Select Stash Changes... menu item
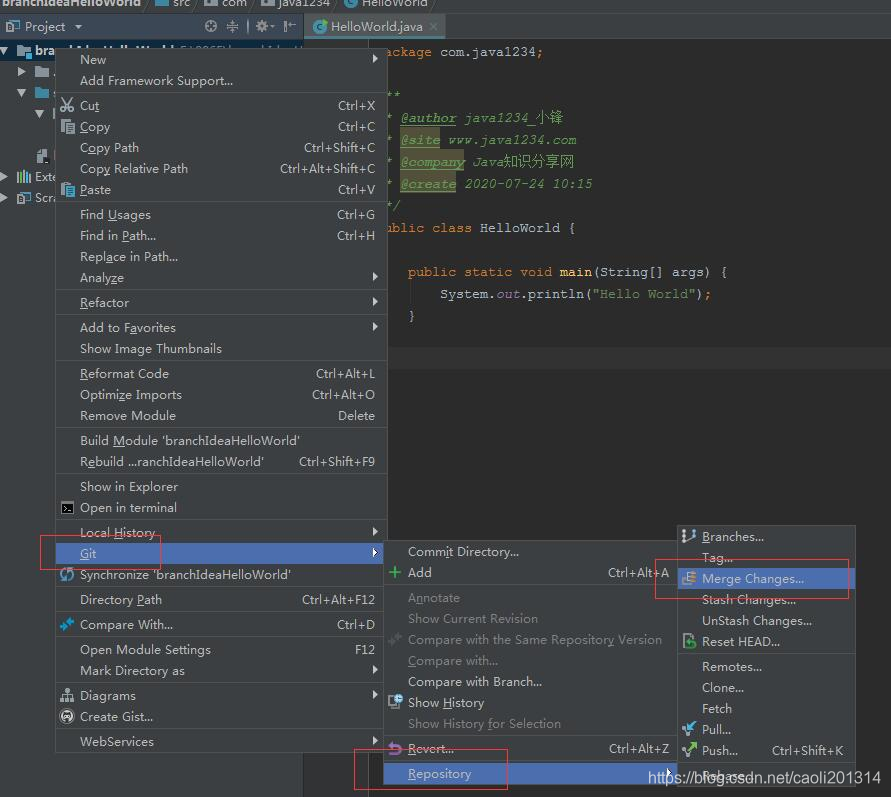 766,599
